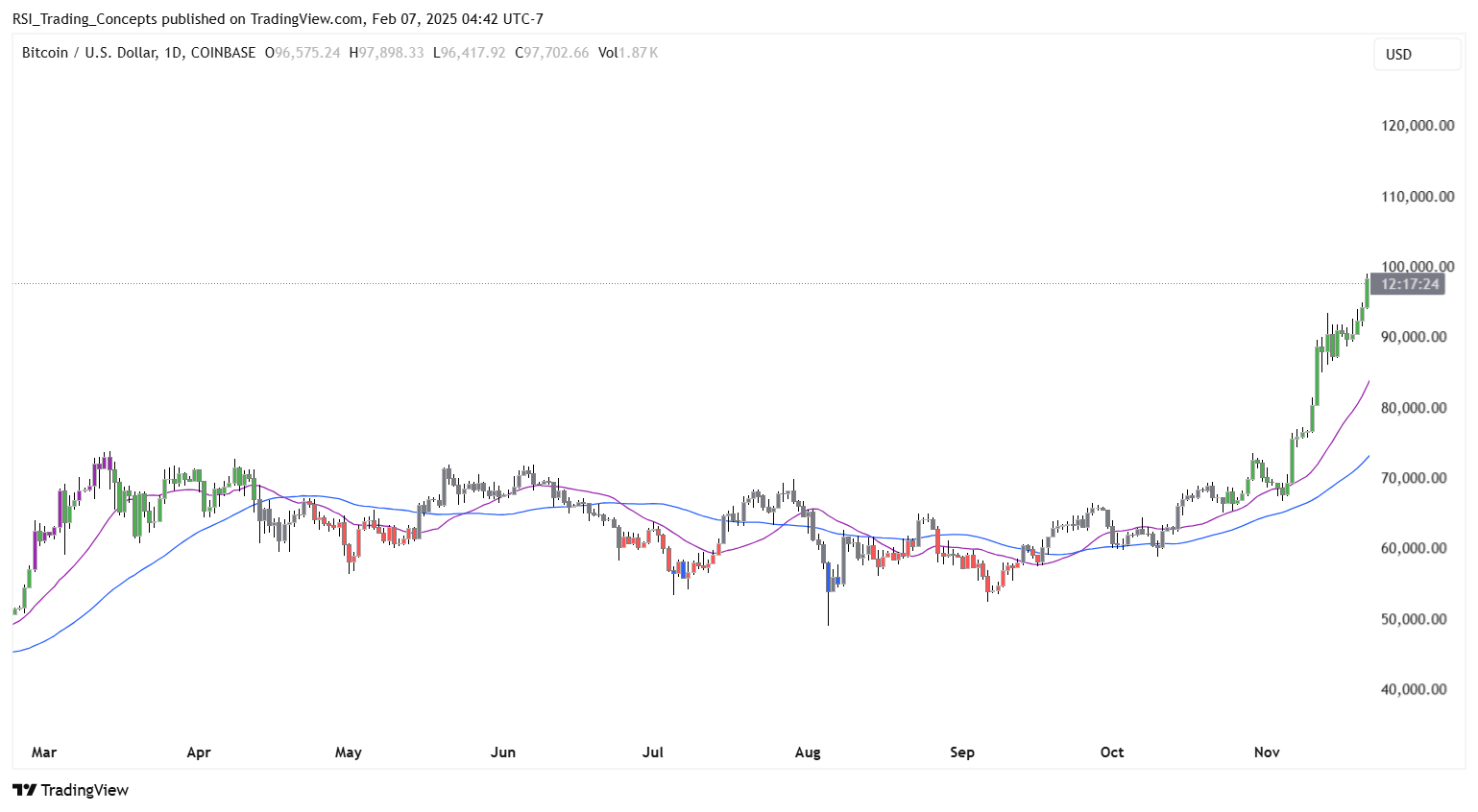Click the RSI_Trading_Concepts published header text
1478x812 pixels.
click(x=278, y=19)
